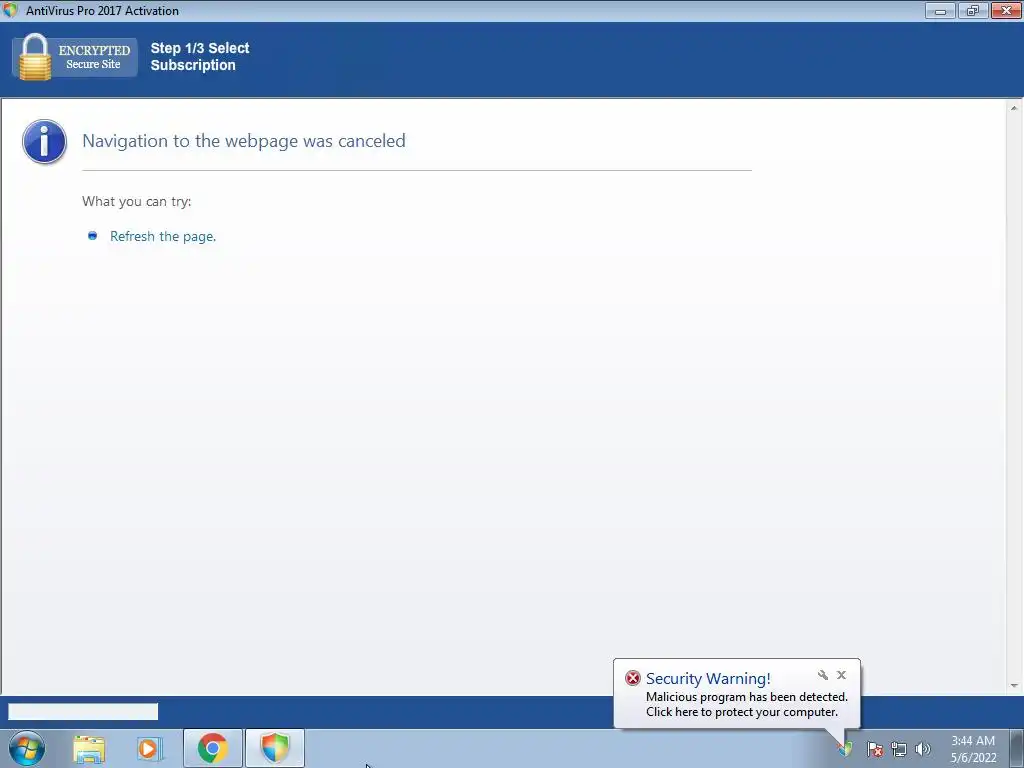Click the Action Center flag tray icon
This screenshot has height=768, width=1024.
coord(874,749)
